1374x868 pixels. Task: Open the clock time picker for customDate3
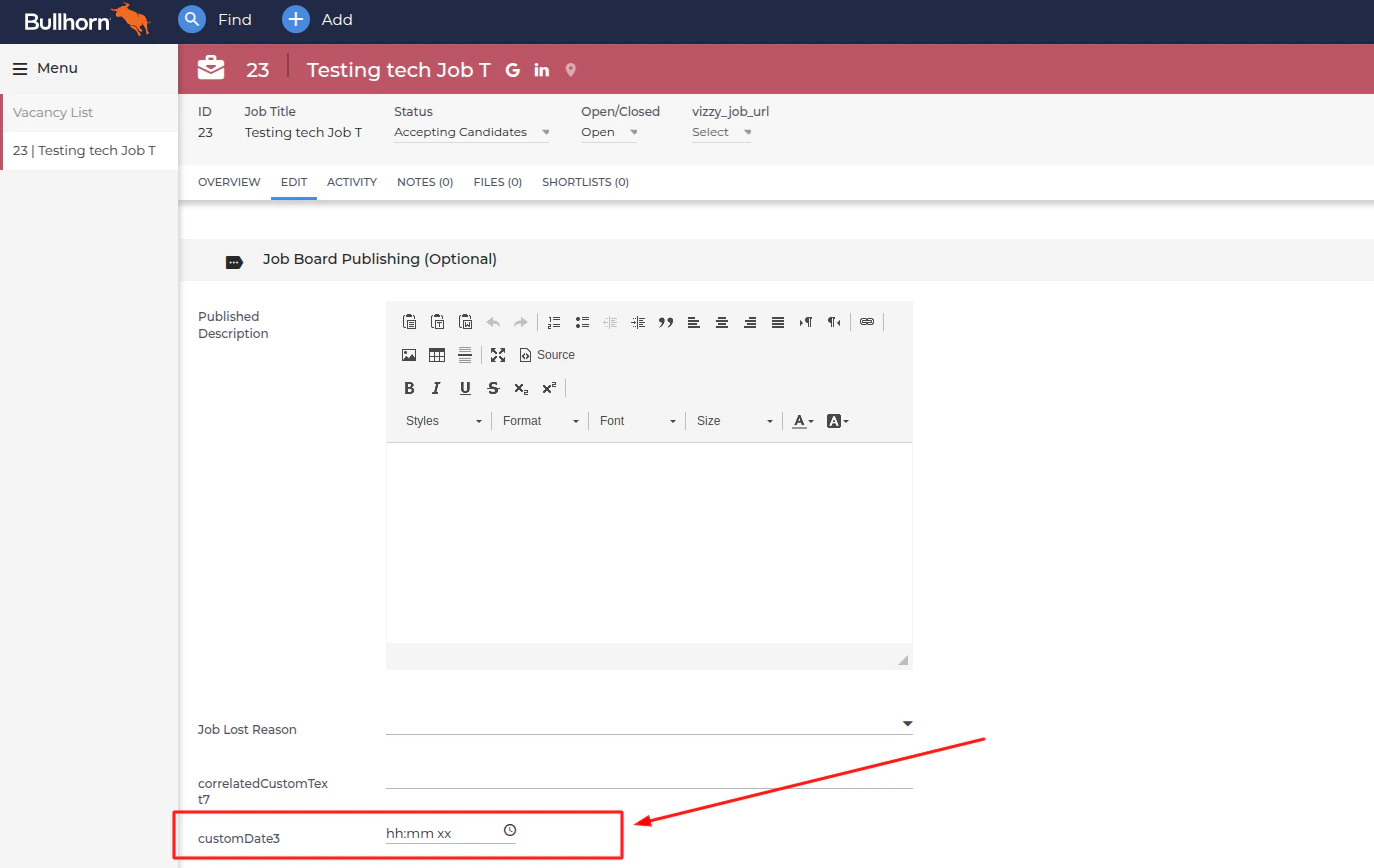pos(510,830)
